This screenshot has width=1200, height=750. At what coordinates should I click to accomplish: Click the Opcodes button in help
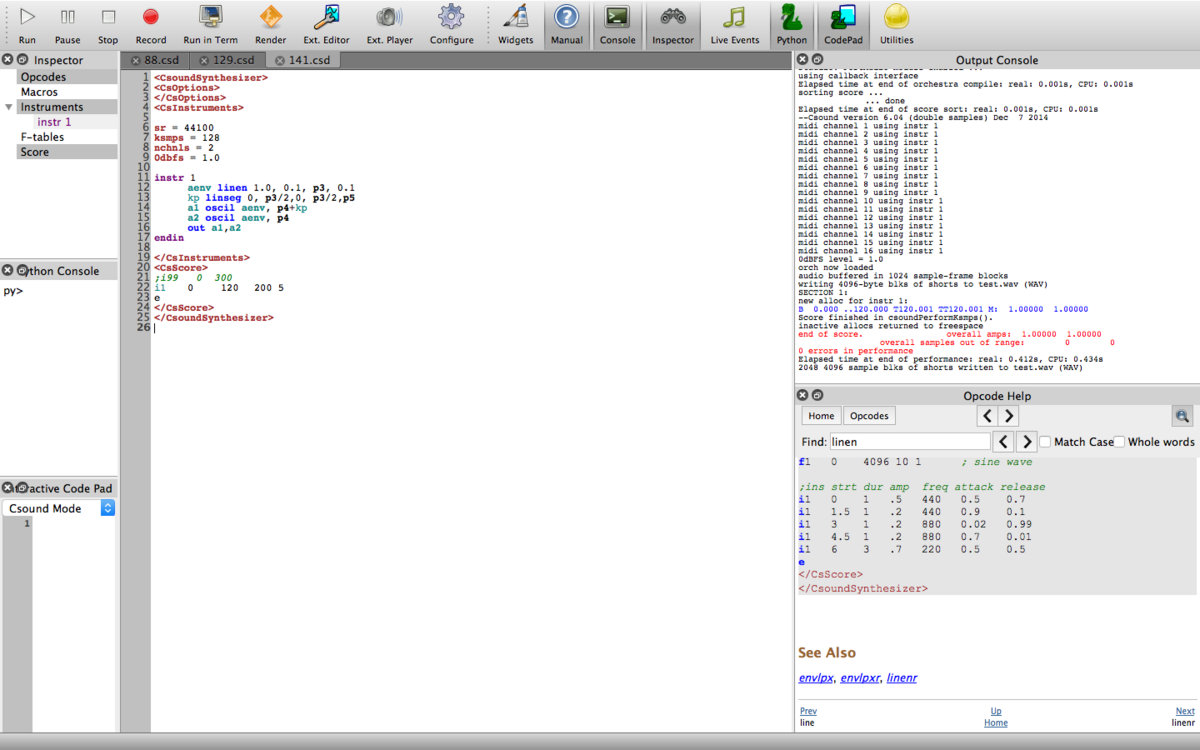(x=868, y=416)
